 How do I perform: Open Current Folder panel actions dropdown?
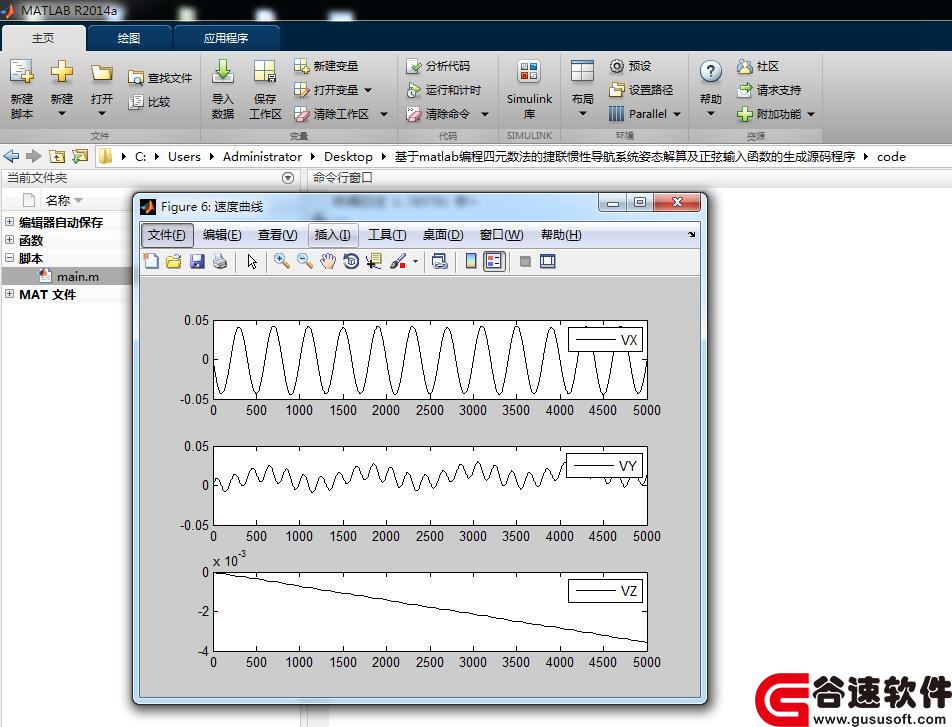coord(288,178)
